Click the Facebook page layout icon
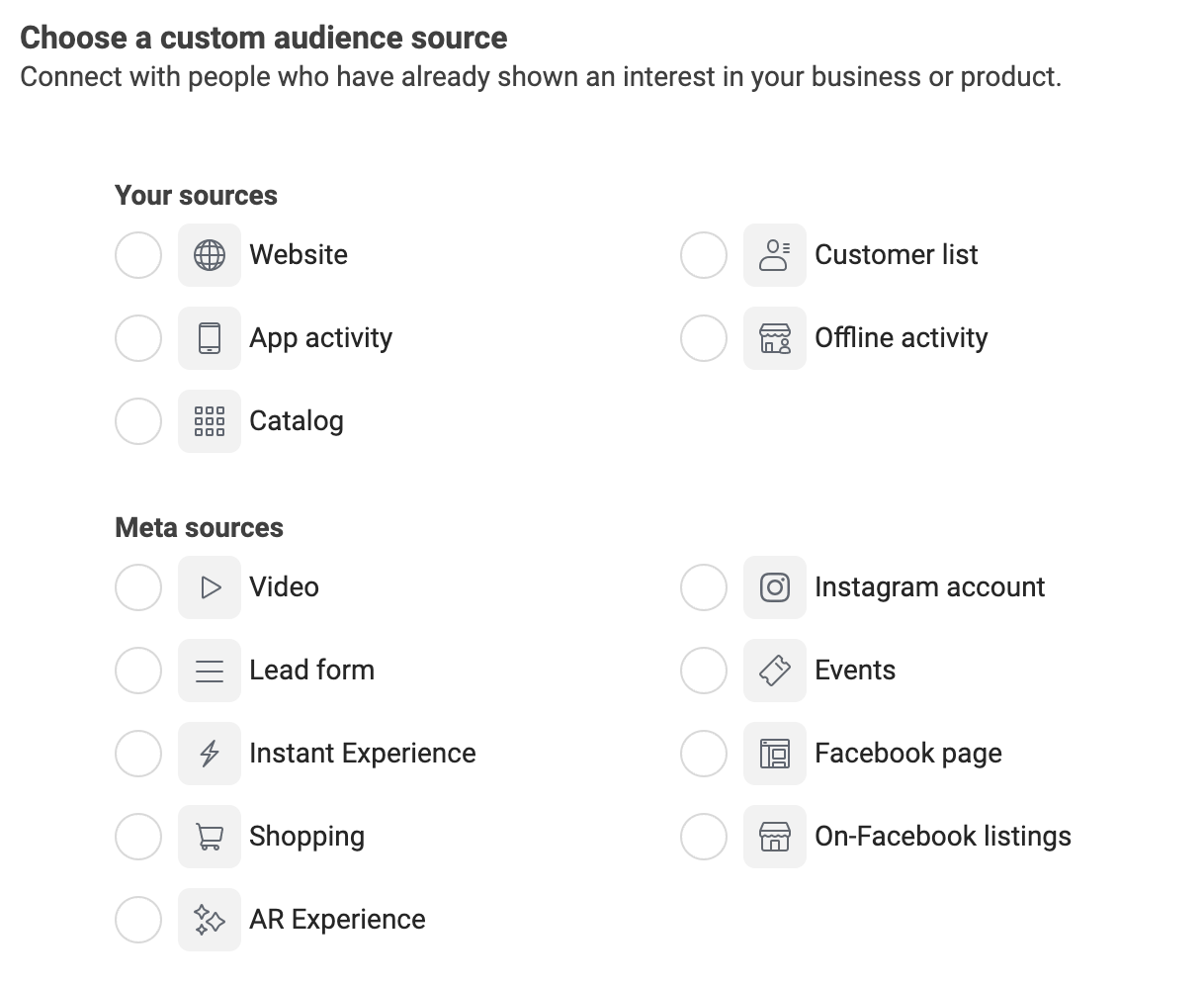This screenshot has width=1204, height=985. point(775,754)
